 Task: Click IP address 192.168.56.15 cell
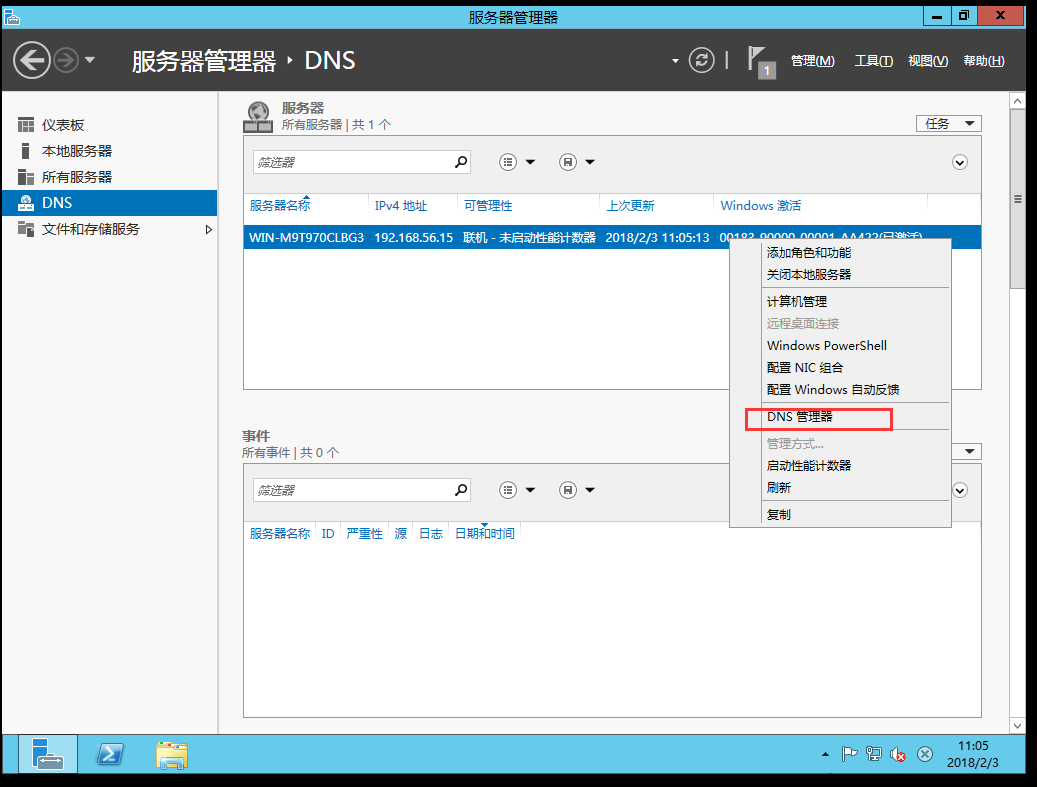point(413,237)
